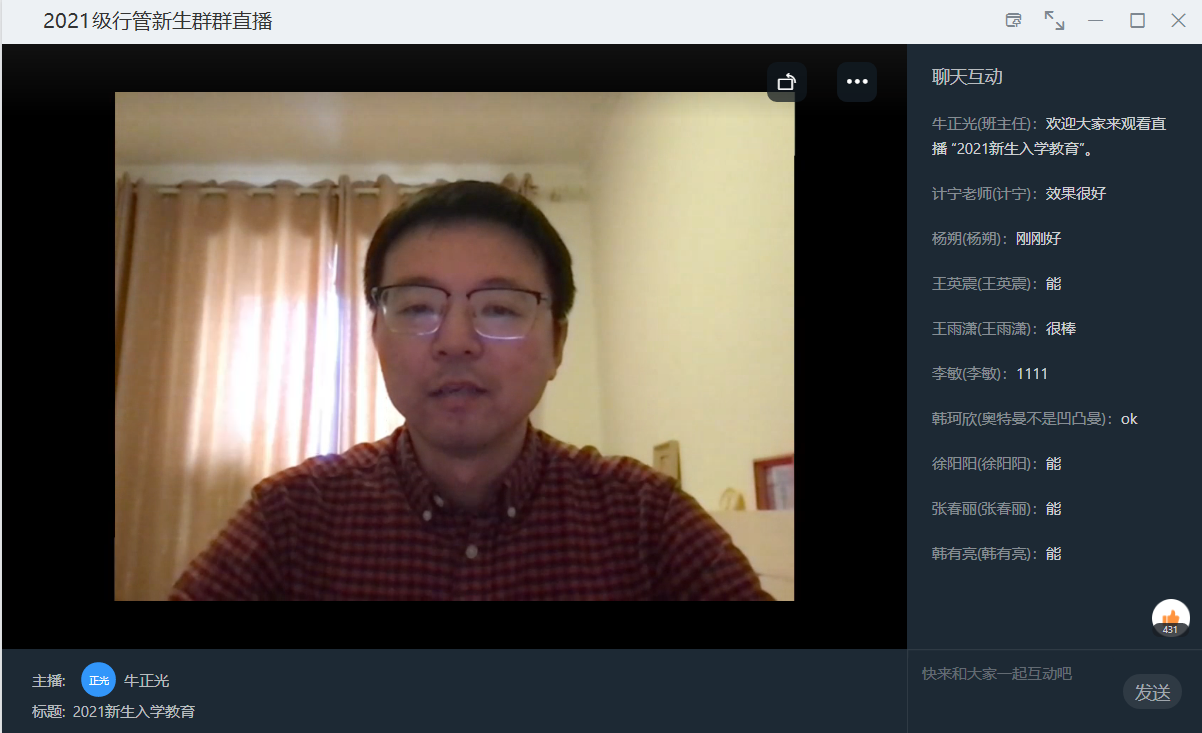1202x733 pixels.
Task: Click 李敏's chat message 1111
Action: pyautogui.click(x=1032, y=374)
